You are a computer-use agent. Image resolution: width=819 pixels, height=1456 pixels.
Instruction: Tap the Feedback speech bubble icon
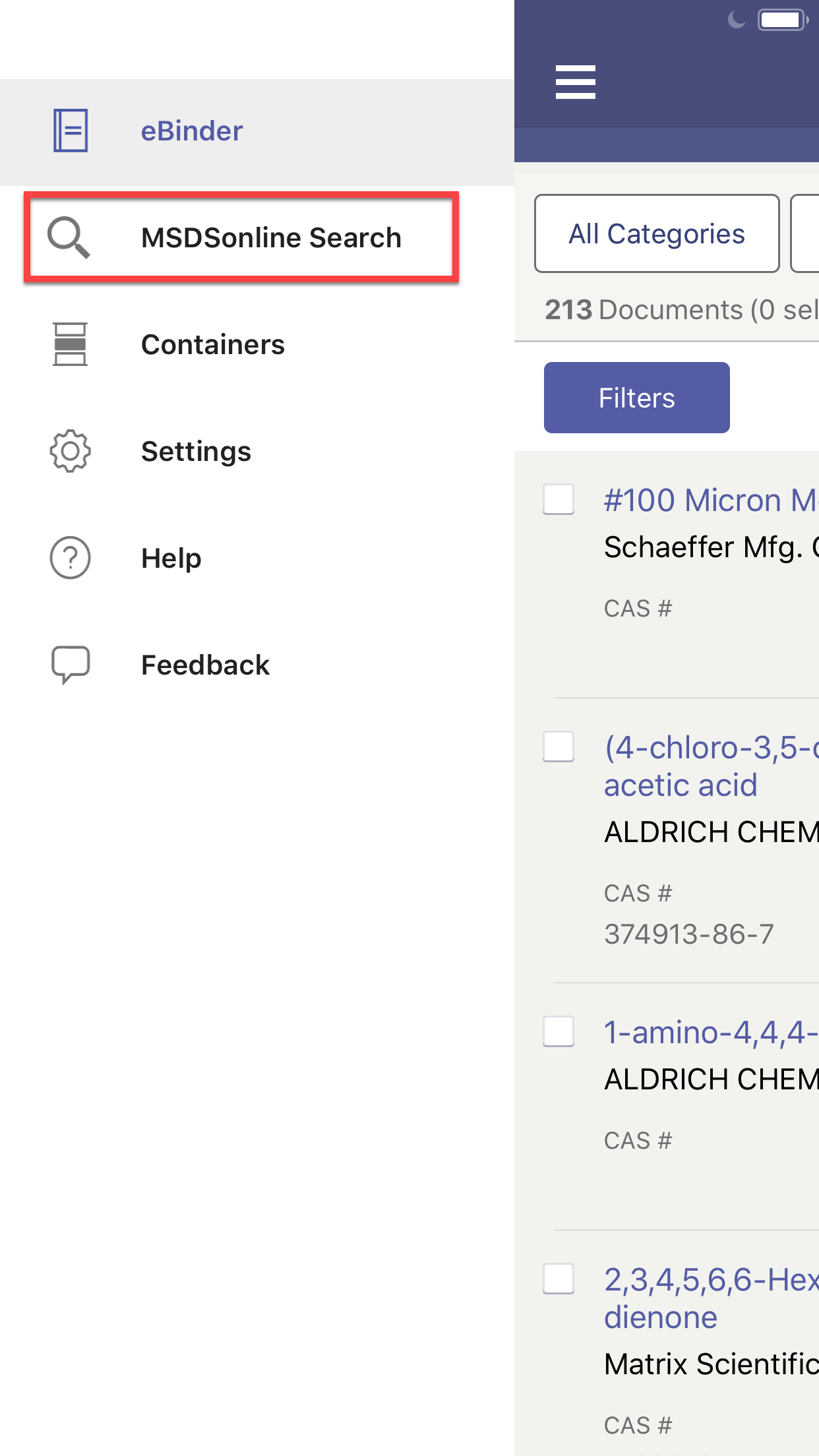pos(70,665)
